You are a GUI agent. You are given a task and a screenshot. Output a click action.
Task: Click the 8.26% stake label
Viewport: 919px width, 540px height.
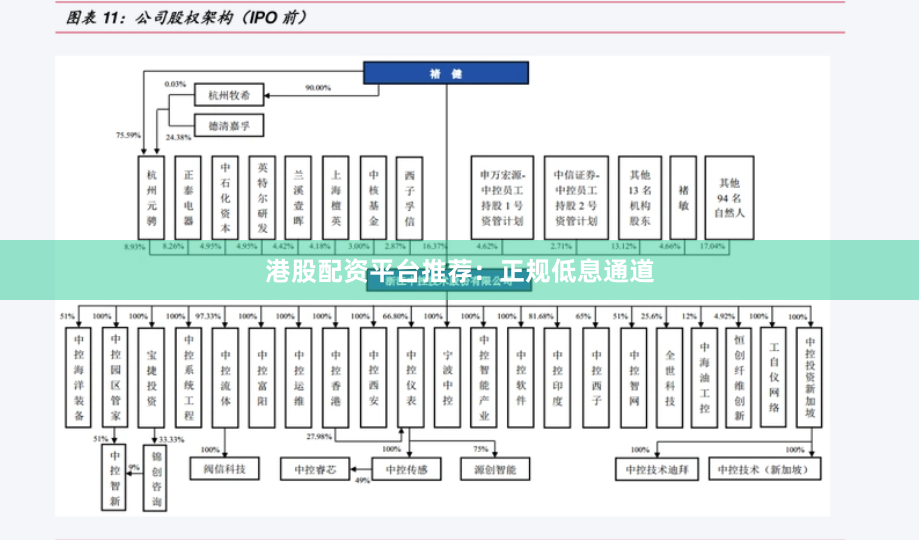tap(173, 246)
